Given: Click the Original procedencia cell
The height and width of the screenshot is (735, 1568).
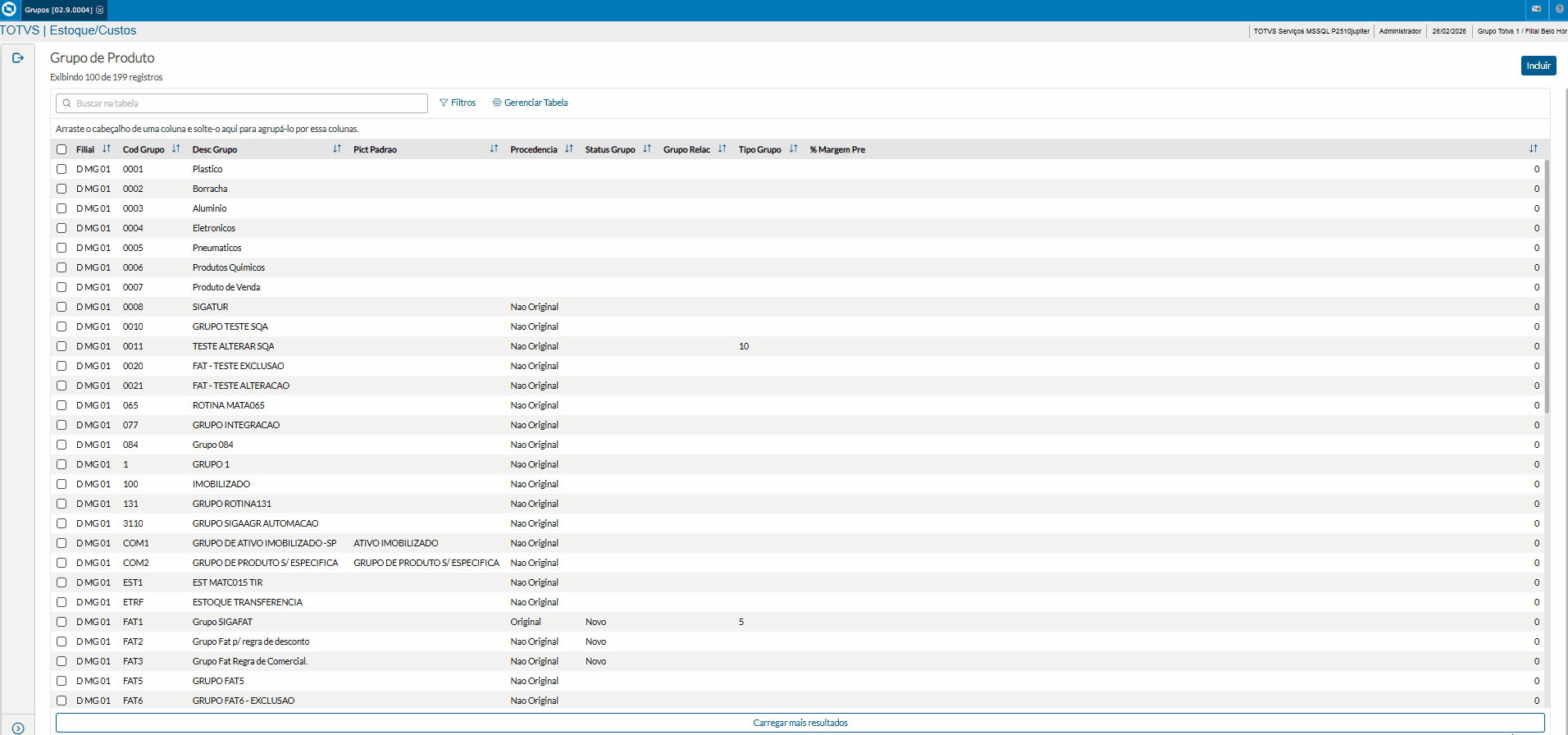Looking at the screenshot, I should [x=526, y=622].
